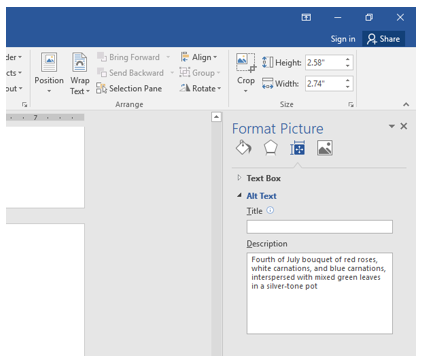Open Fill & Line tab in Format Picture
425x363 pixels.
click(244, 148)
